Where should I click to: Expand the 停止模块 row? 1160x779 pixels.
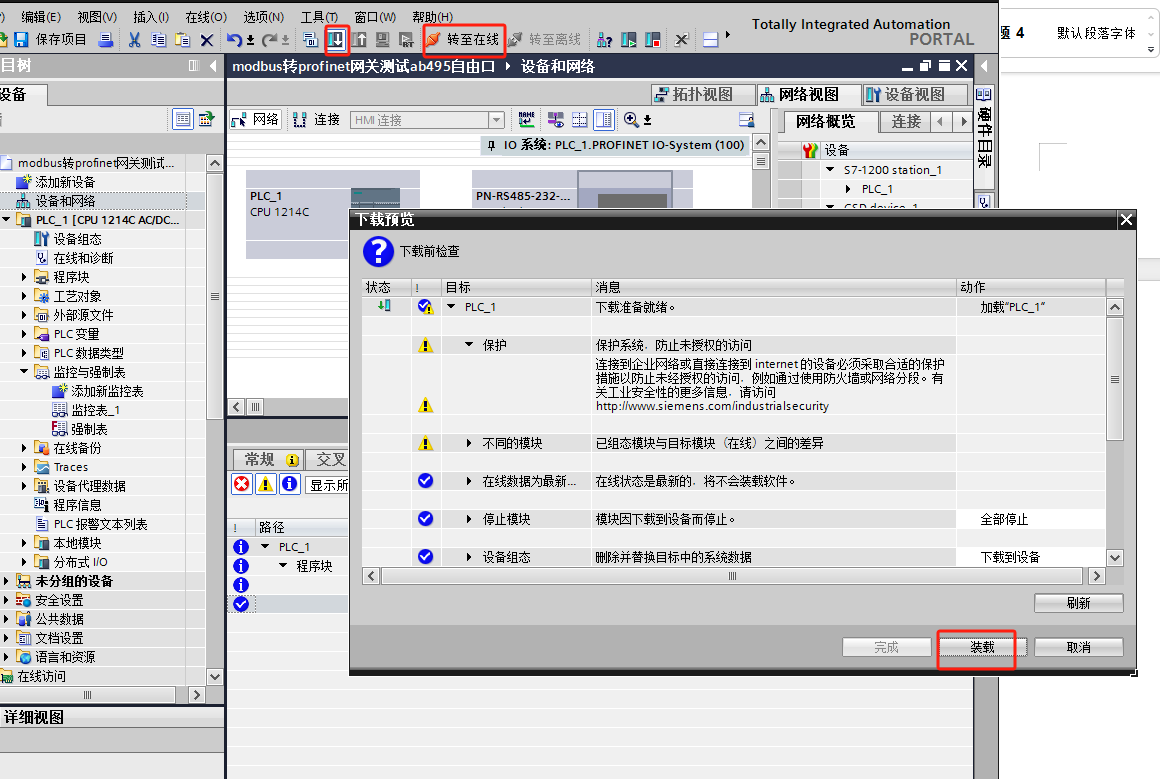[x=469, y=519]
